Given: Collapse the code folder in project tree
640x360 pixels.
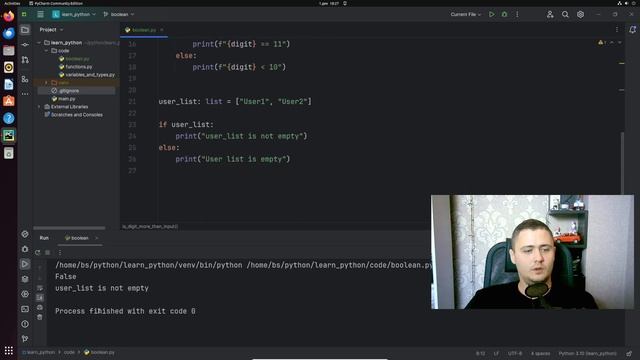Looking at the screenshot, I should [47, 51].
